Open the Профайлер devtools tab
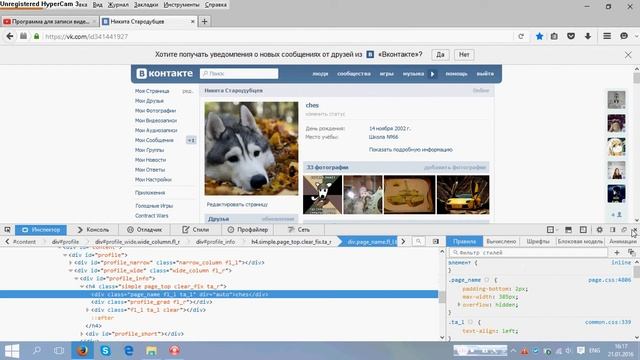The image size is (640, 360). coord(248,230)
